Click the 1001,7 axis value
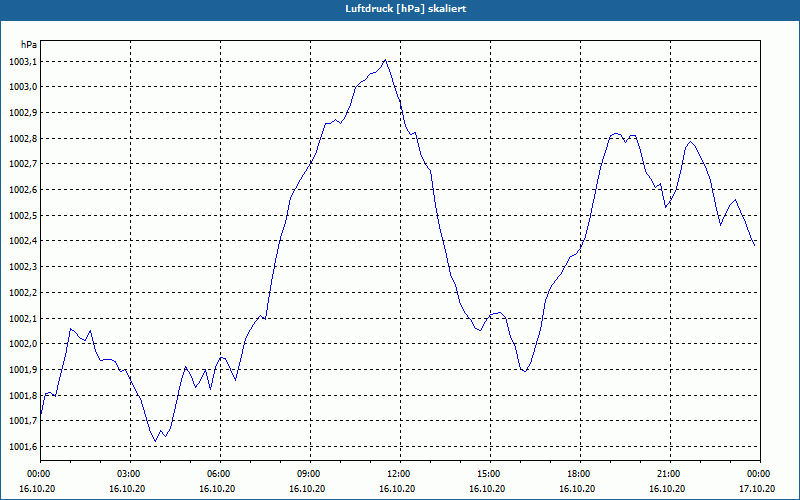 point(23,421)
